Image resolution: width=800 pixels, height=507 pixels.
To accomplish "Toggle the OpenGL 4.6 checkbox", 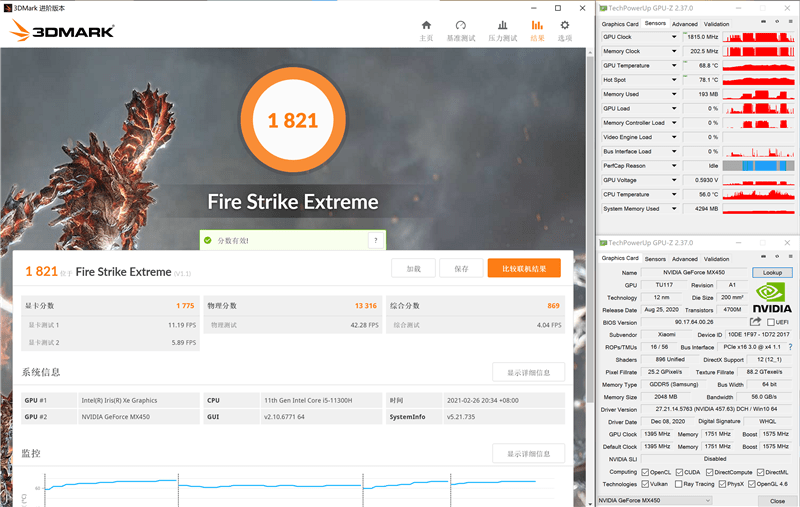I will point(752,484).
